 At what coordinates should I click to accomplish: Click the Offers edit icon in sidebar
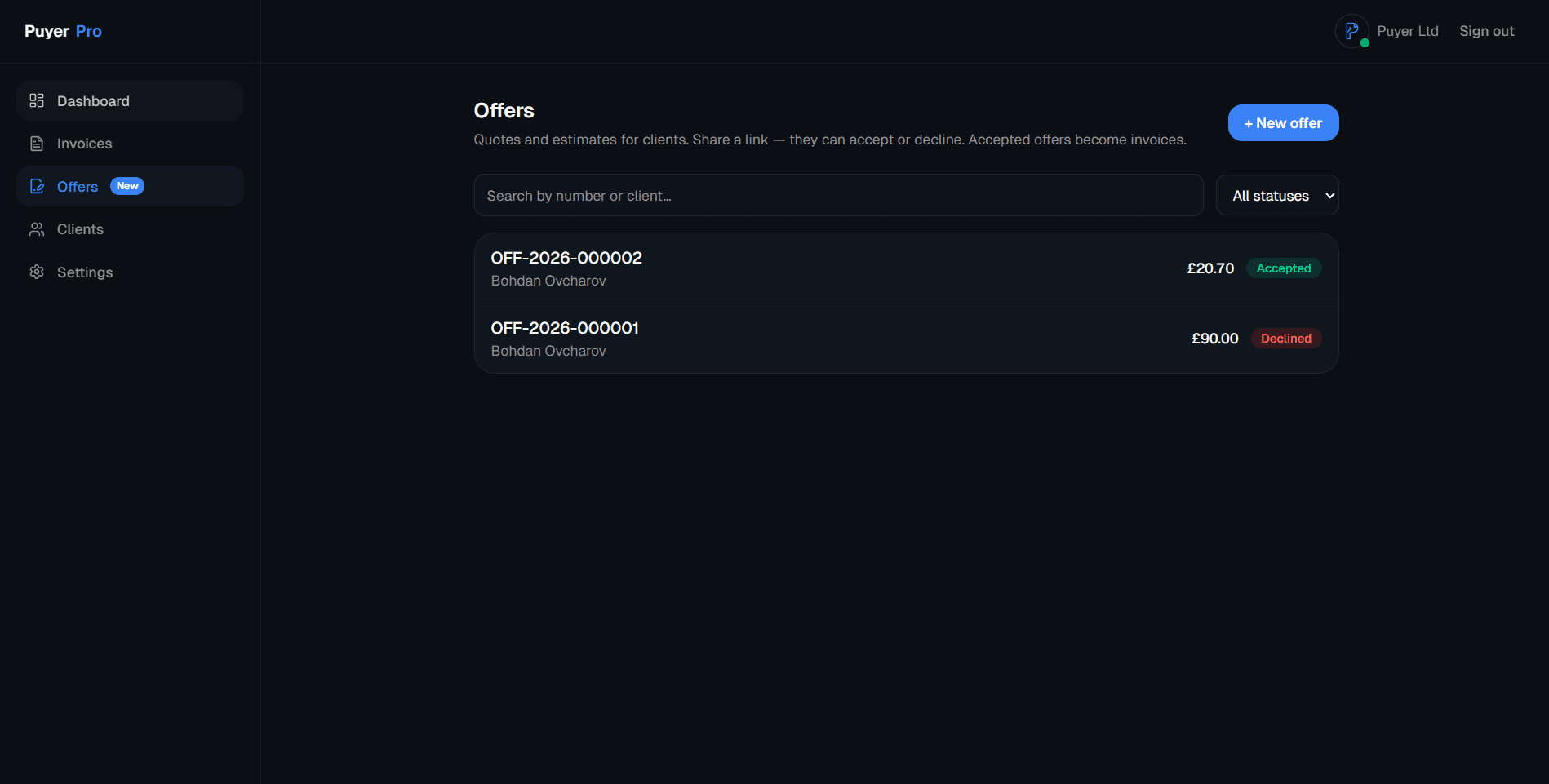[x=37, y=186]
